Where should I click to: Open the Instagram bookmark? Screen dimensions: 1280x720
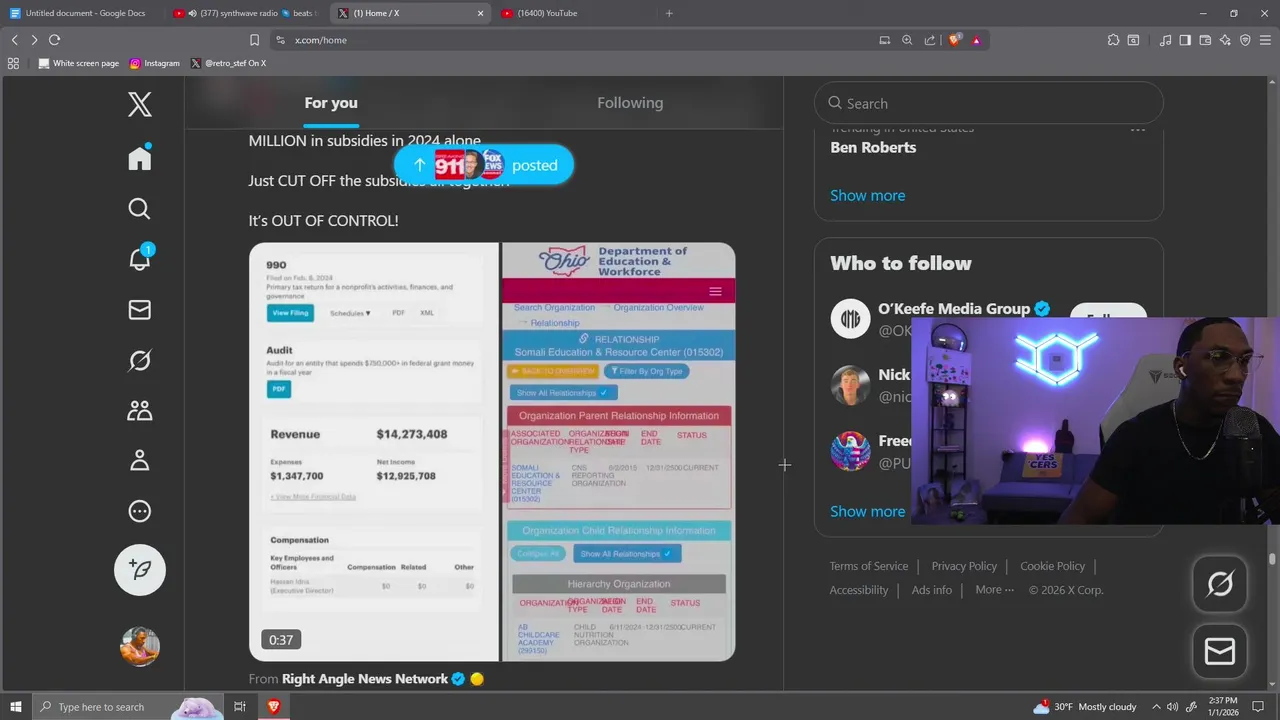coord(154,63)
